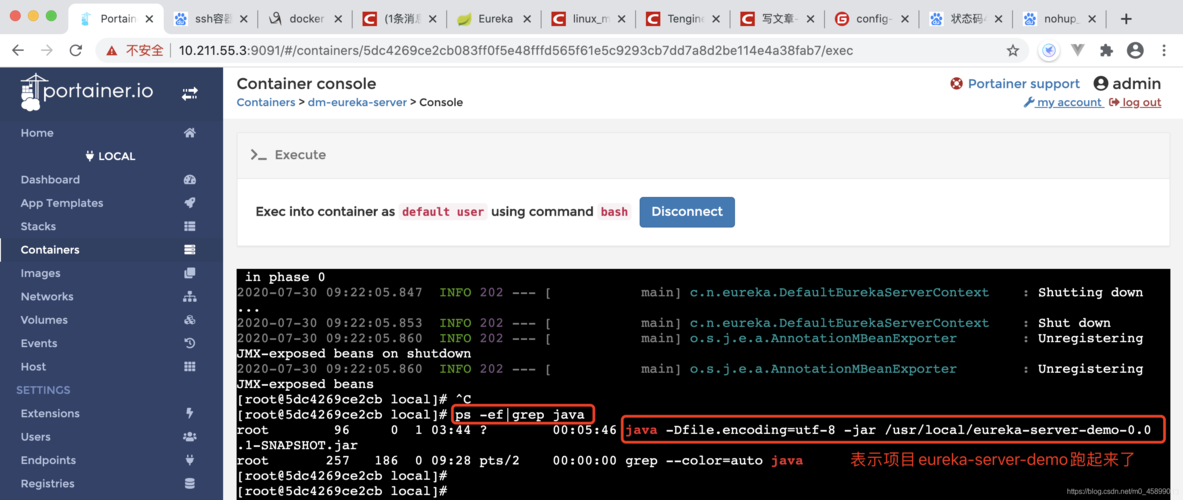Click the Portainer support lifebuoy icon

coord(957,84)
